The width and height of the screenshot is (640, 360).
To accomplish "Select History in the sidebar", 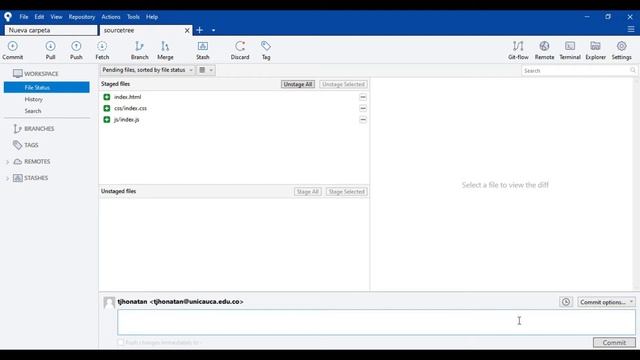I will point(33,99).
